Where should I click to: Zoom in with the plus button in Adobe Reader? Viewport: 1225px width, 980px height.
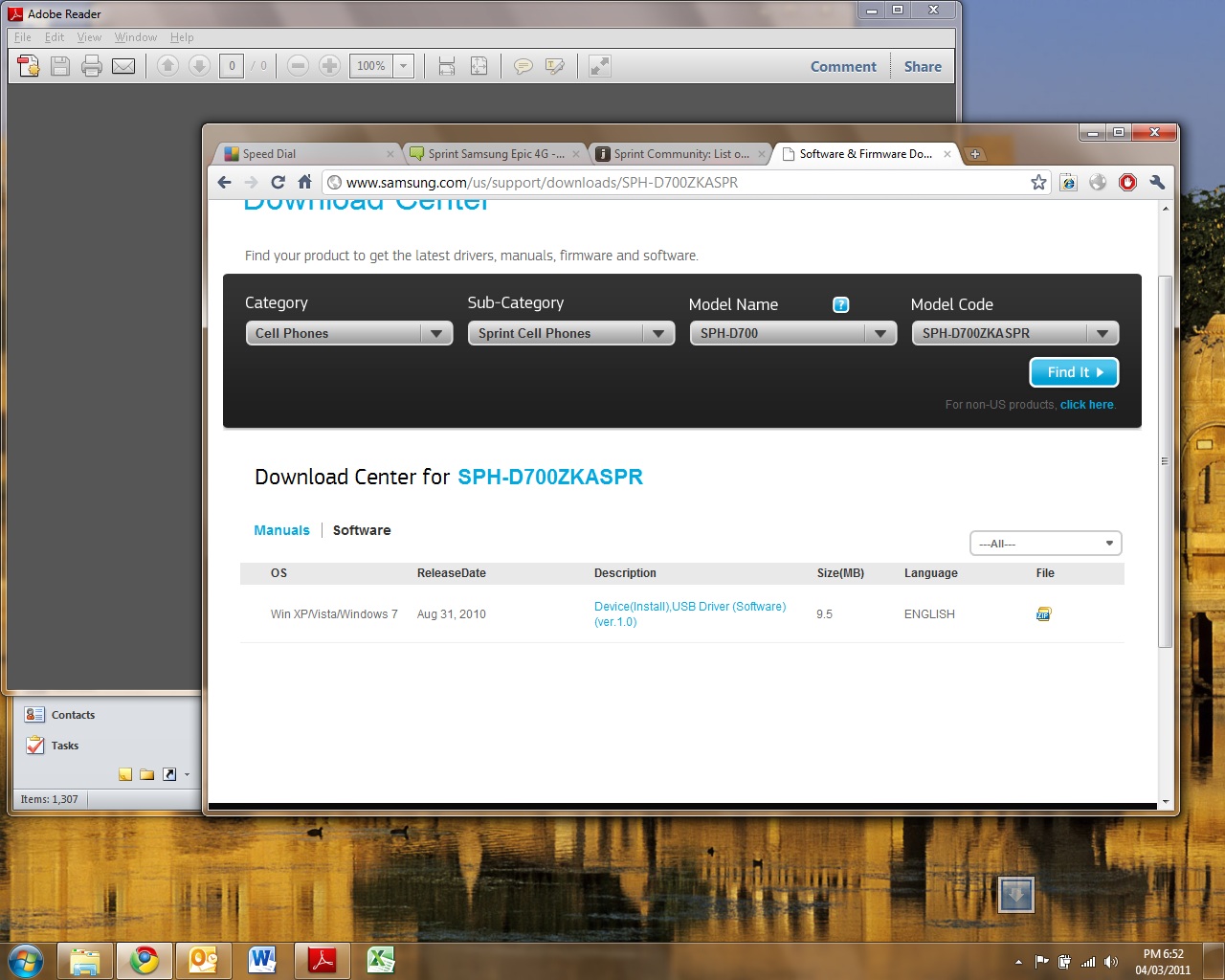click(329, 66)
